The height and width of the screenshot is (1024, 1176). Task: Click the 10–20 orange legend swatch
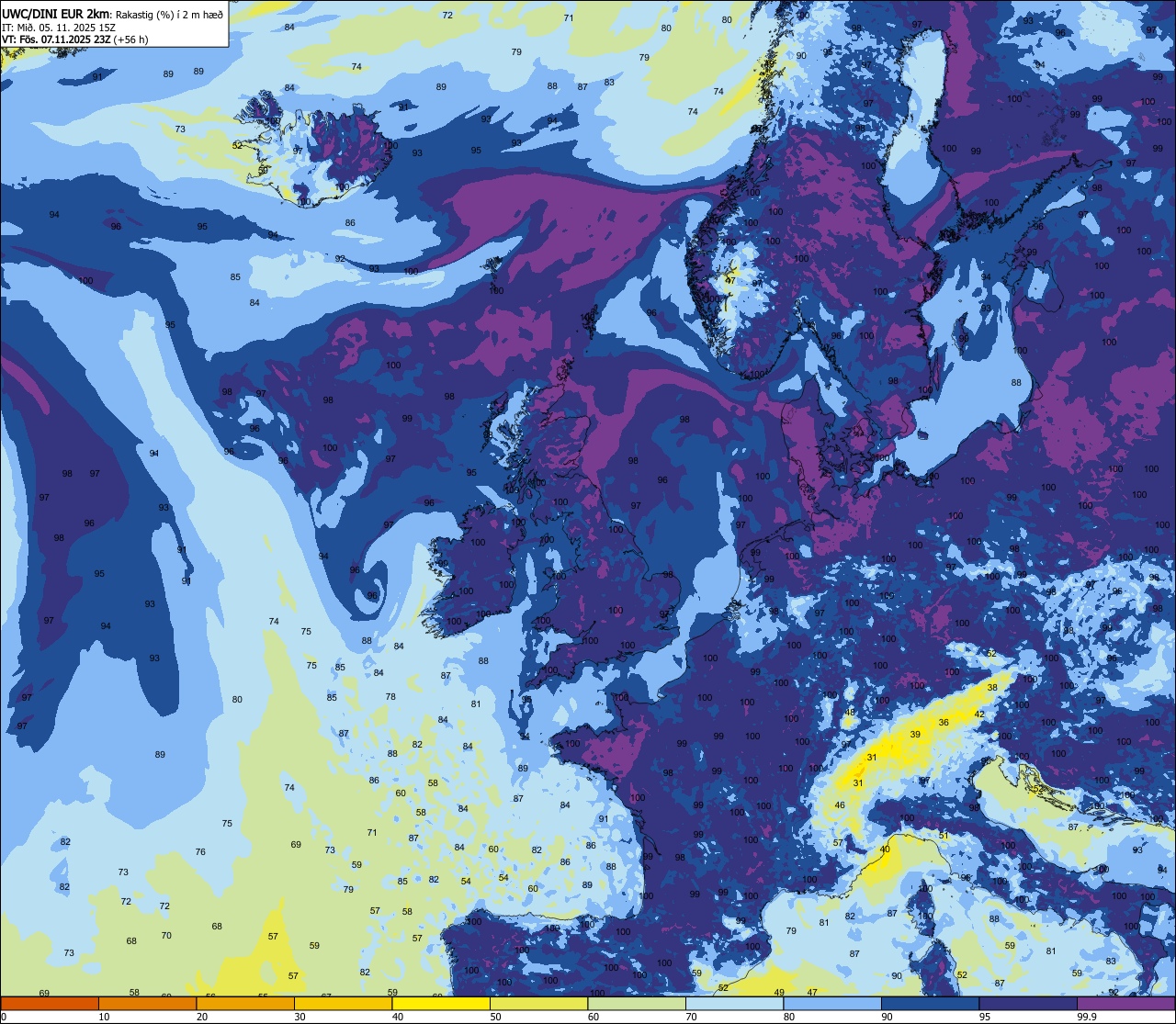point(147,1003)
